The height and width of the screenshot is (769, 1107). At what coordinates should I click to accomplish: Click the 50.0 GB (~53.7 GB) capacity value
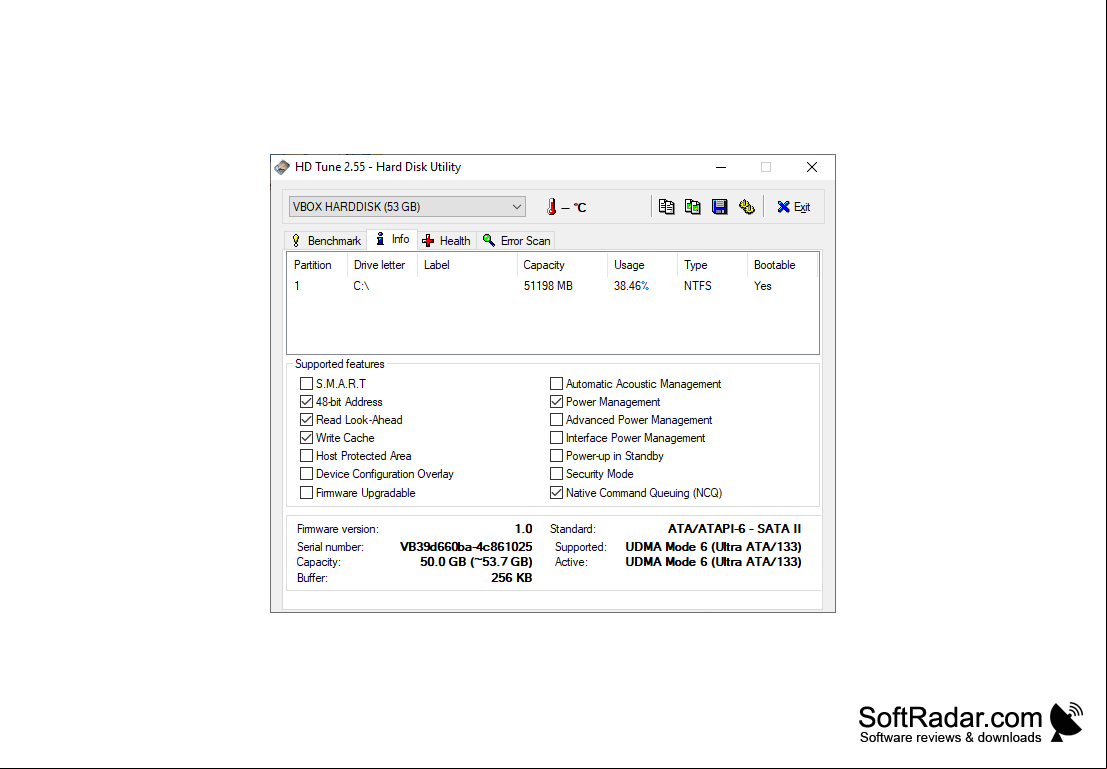477,562
